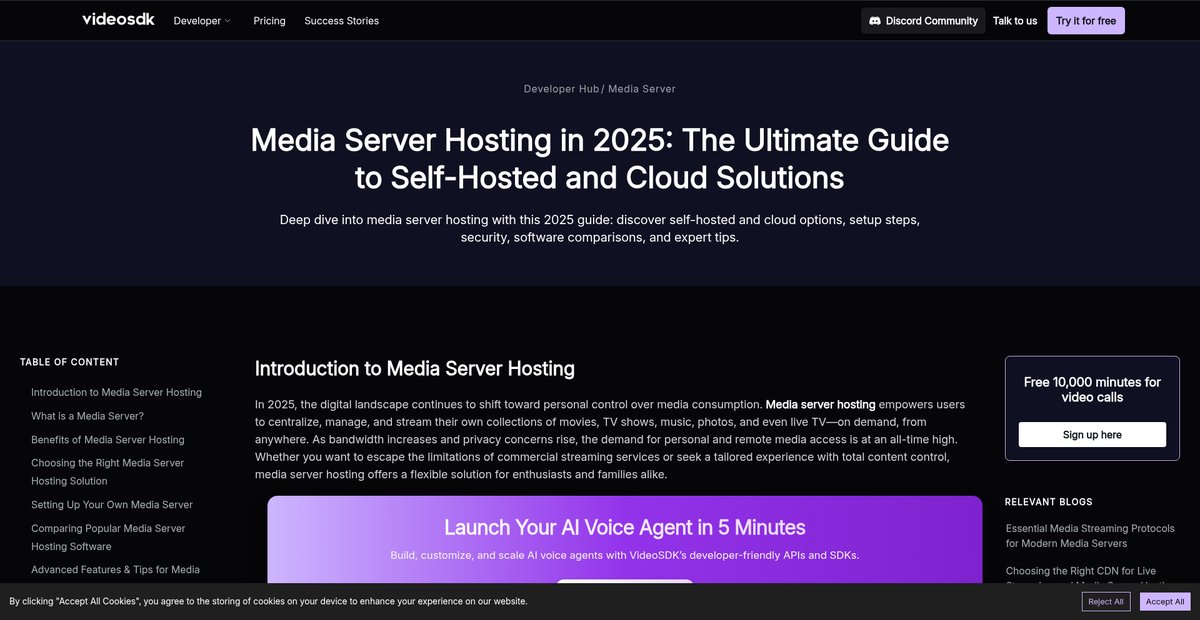This screenshot has width=1200, height=620.
Task: Click the Launch Your AI Voice Agent banner
Action: coord(625,540)
